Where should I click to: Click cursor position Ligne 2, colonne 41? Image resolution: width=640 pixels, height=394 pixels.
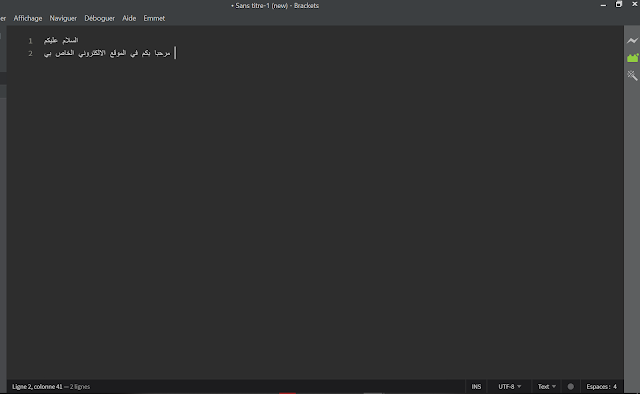click(38, 386)
